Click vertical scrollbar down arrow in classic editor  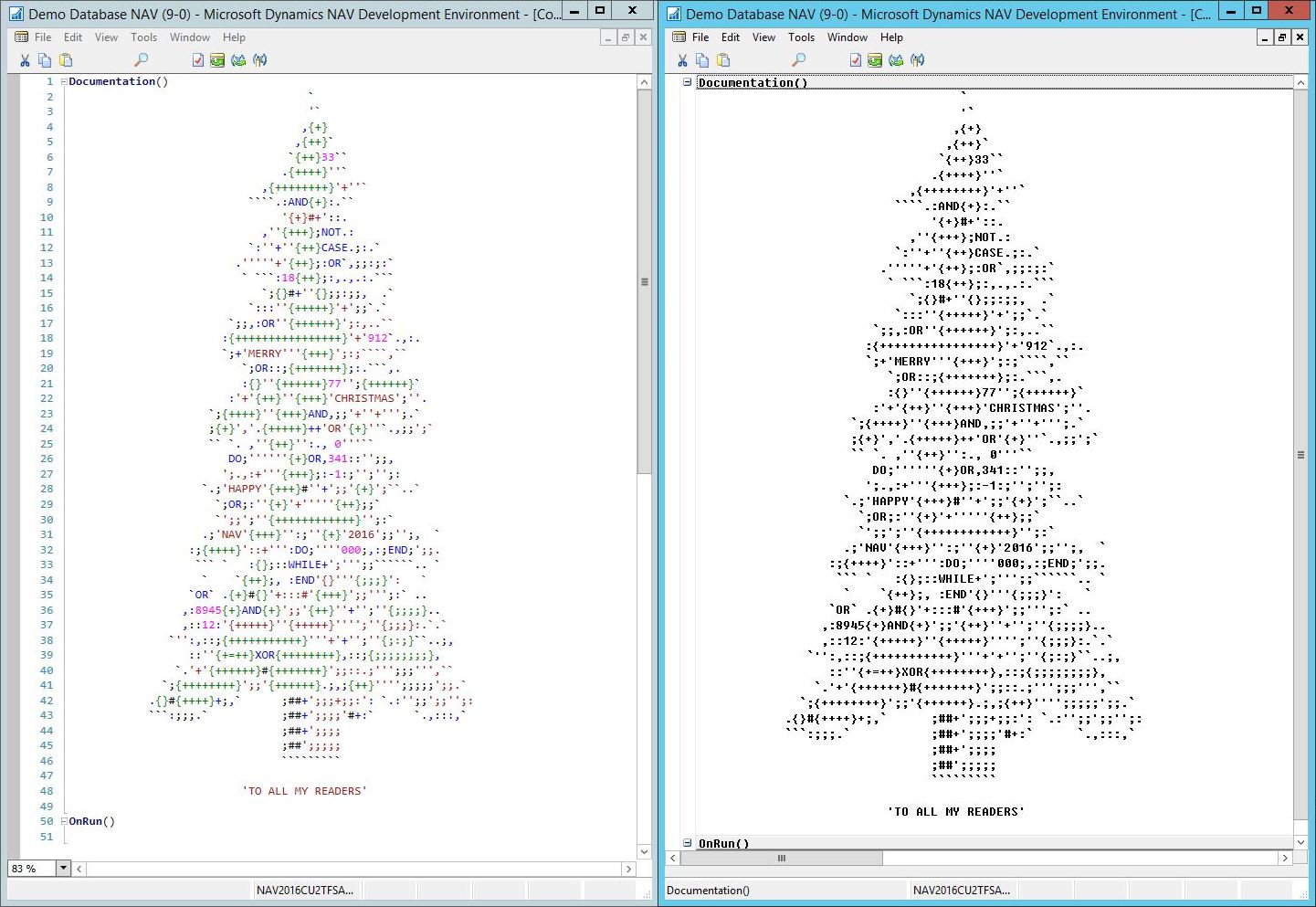(1300, 842)
